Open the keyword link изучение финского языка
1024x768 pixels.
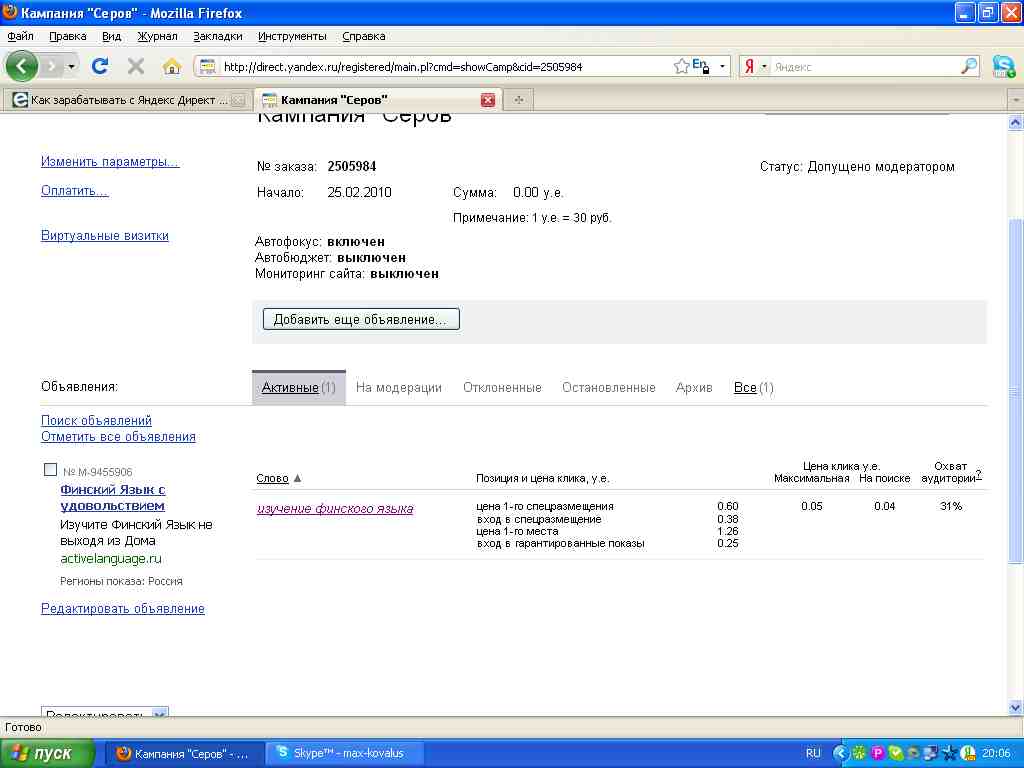[335, 509]
